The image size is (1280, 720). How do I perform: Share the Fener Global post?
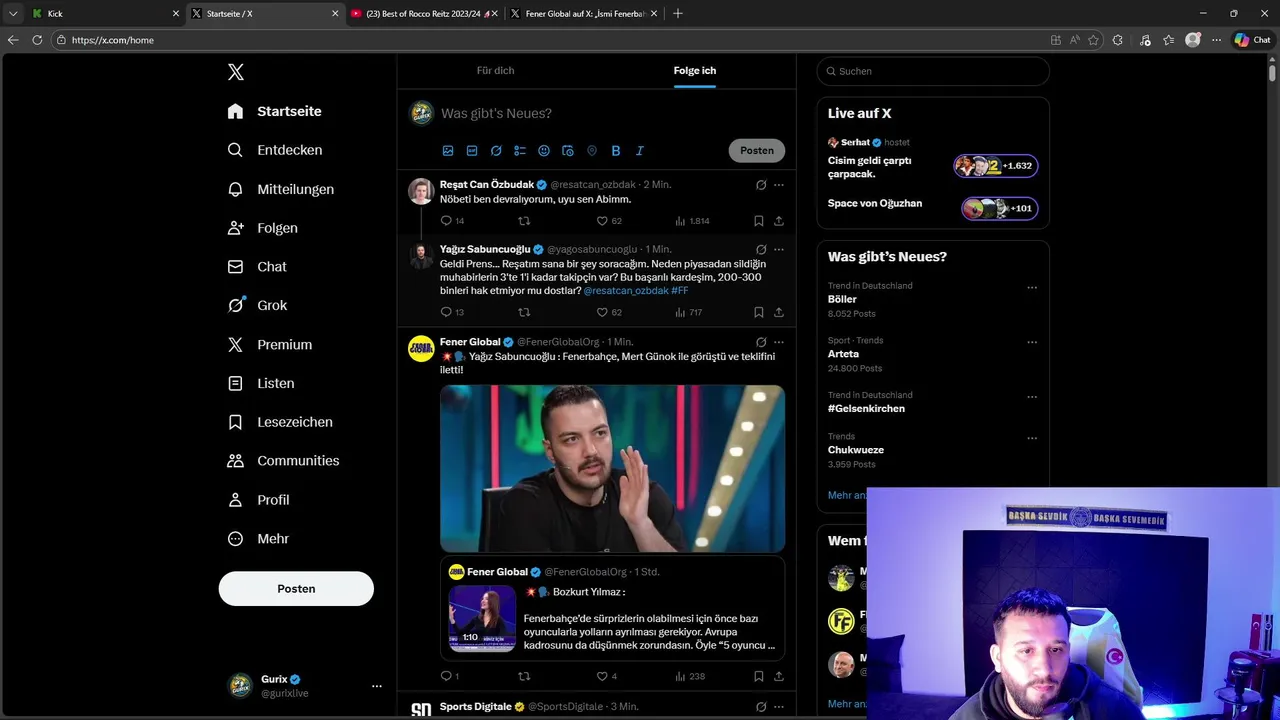pos(779,677)
